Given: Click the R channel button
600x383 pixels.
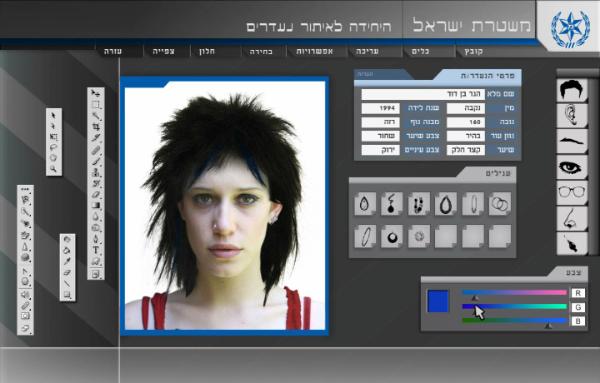Looking at the screenshot, I should 578,293.
